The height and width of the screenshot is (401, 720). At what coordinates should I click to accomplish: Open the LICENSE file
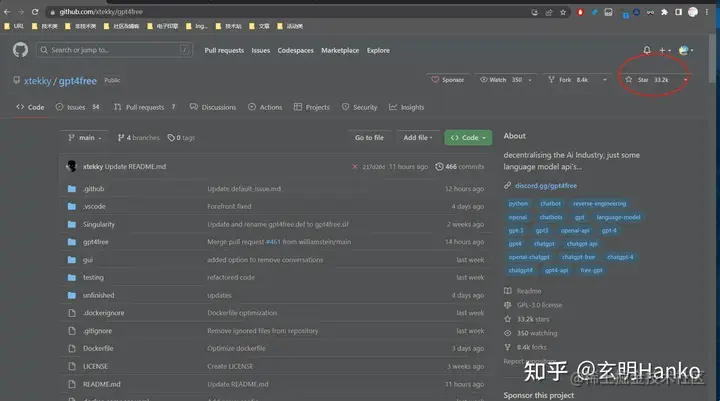coord(95,366)
